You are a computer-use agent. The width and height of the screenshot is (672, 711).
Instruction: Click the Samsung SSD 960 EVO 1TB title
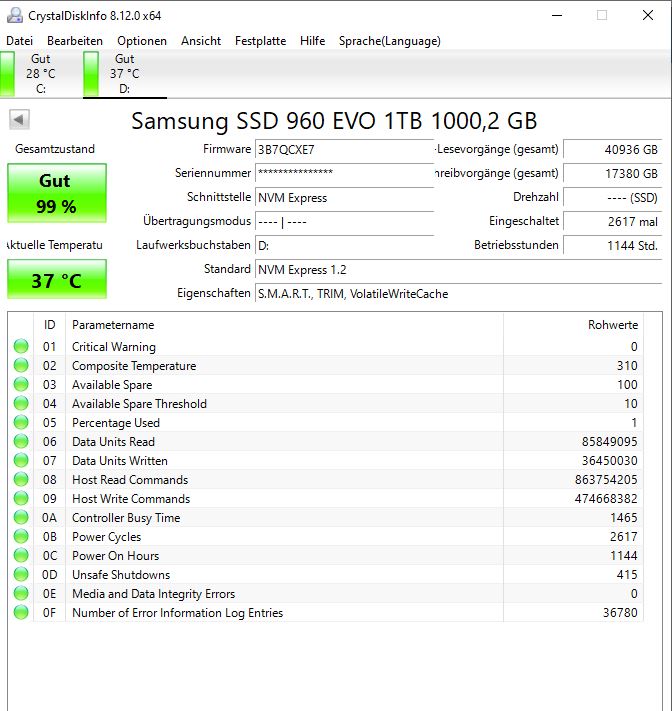(334, 121)
